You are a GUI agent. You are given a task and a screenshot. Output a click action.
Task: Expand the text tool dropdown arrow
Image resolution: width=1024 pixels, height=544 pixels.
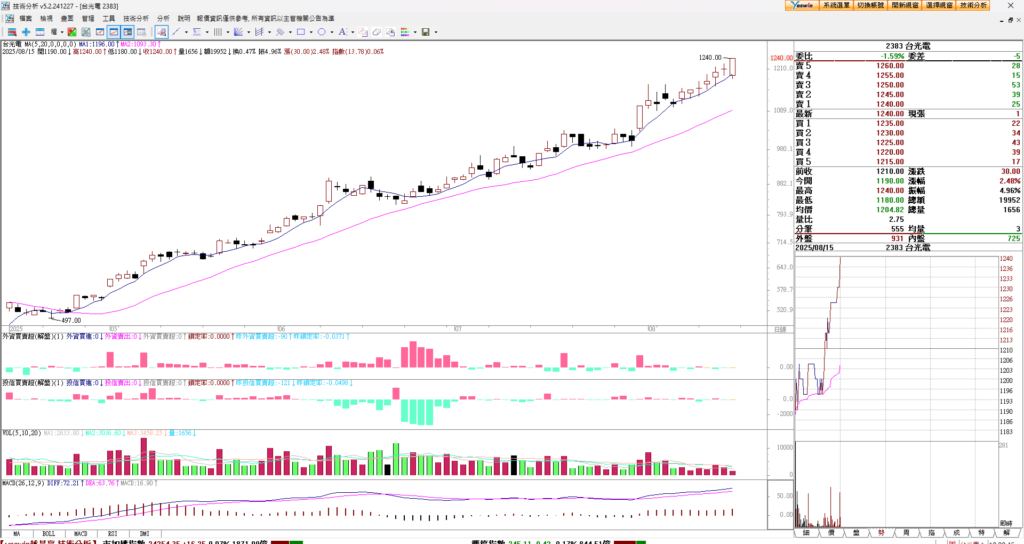(x=353, y=31)
